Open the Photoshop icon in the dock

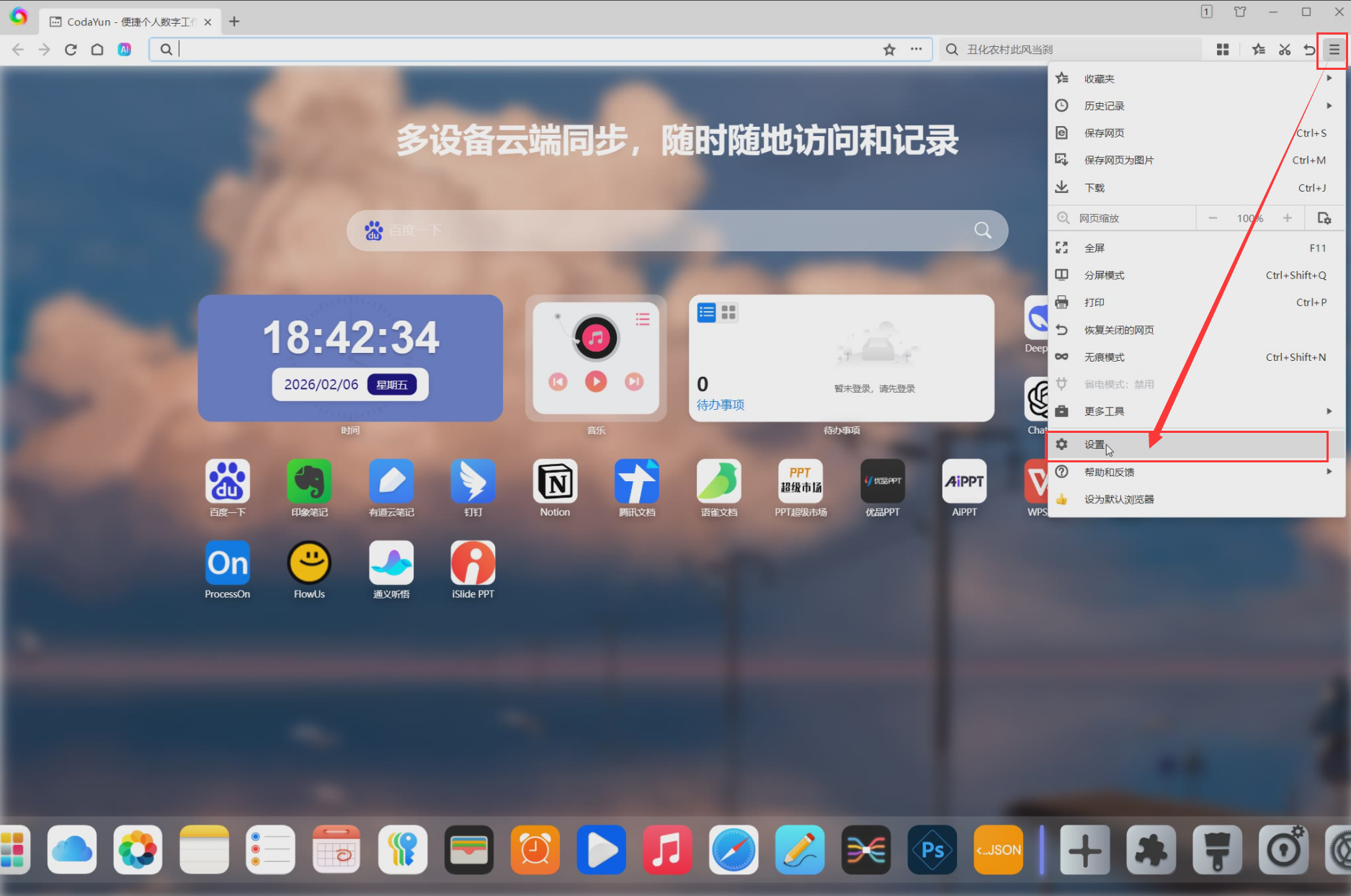[932, 850]
